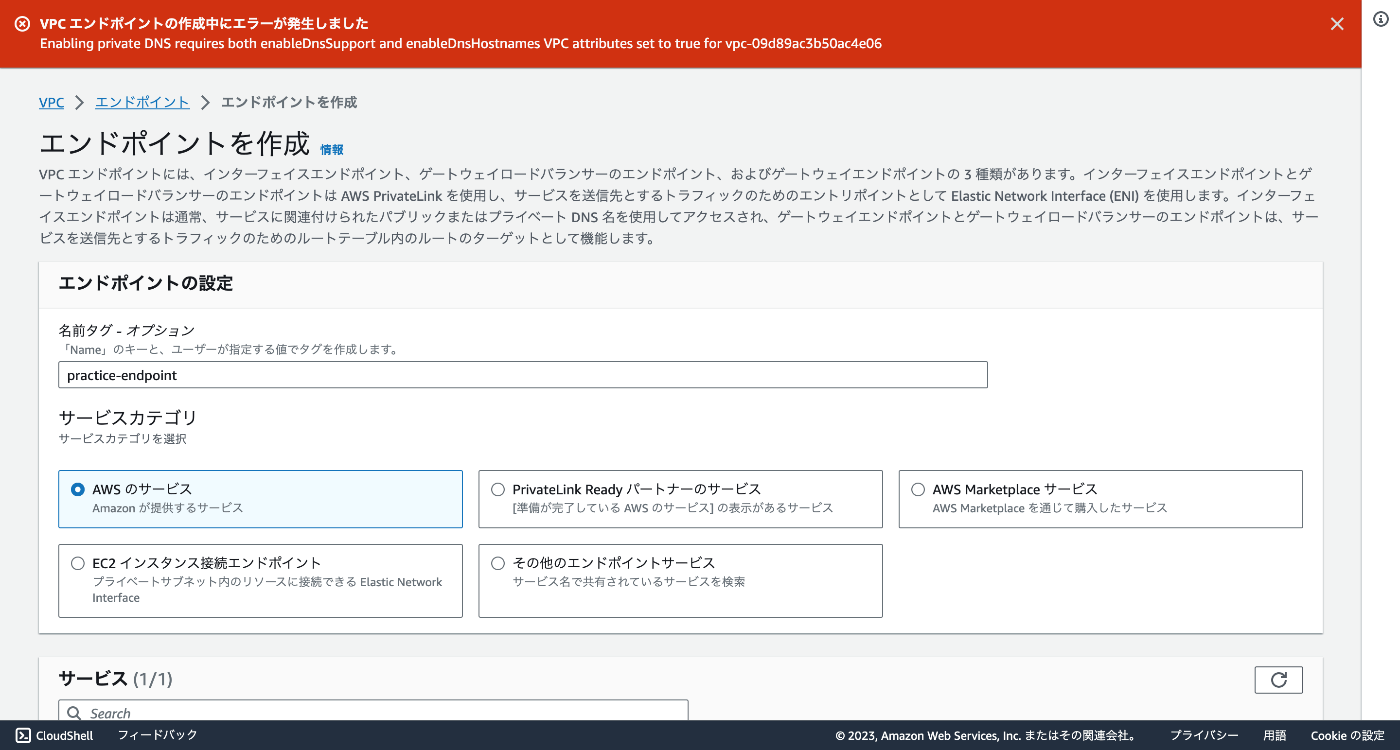Open the エンドポイント breadcrumb link
Image resolution: width=1400 pixels, height=750 pixels.
coord(142,102)
